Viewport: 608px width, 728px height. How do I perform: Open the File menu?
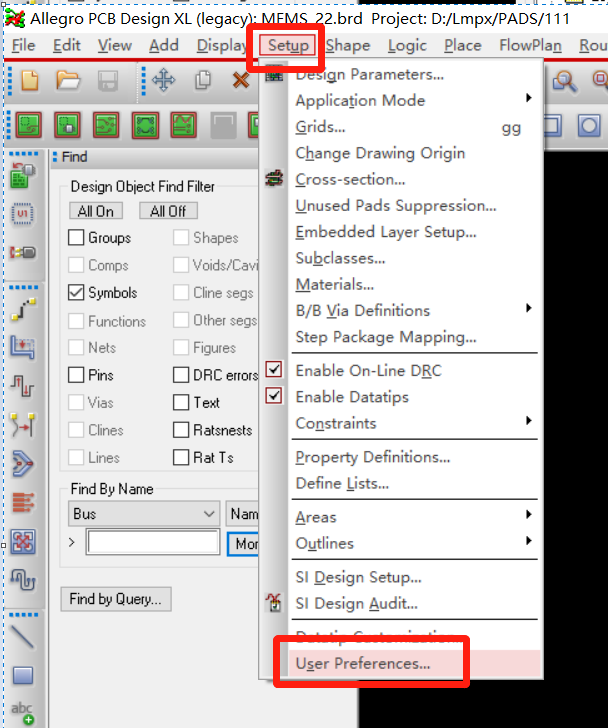point(23,45)
